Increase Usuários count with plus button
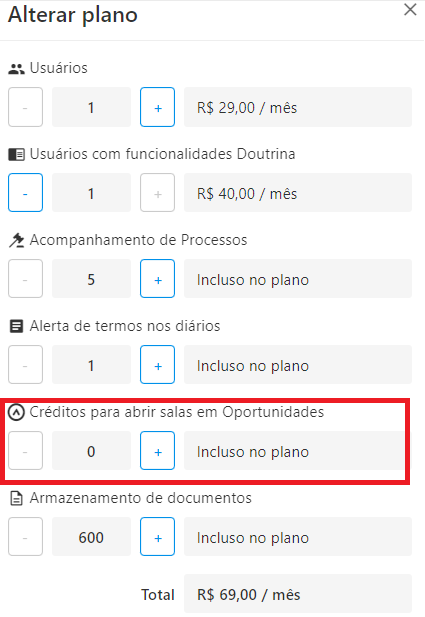425x617 pixels. [157, 107]
